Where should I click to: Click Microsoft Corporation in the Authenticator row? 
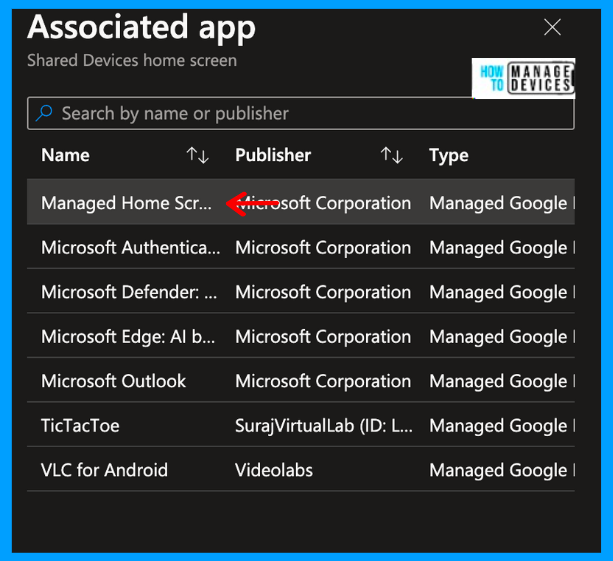pyautogui.click(x=323, y=248)
